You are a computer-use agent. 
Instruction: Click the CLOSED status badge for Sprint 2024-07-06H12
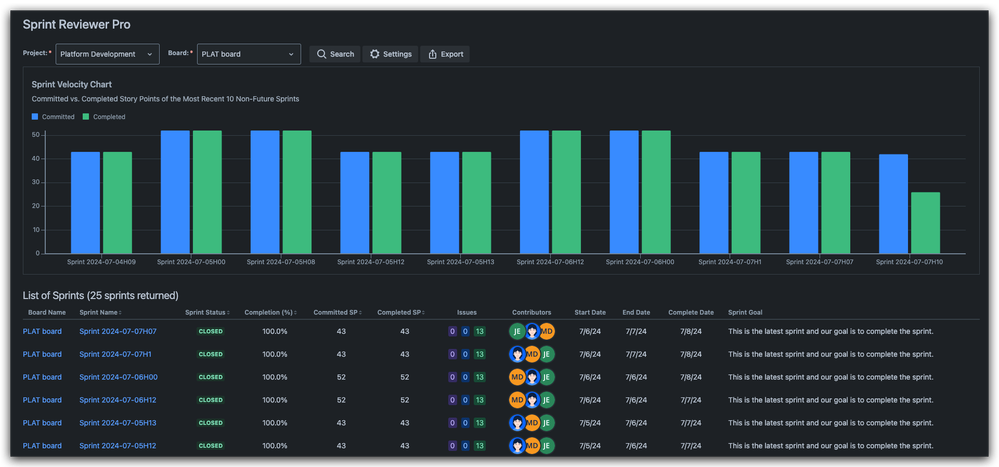(211, 400)
